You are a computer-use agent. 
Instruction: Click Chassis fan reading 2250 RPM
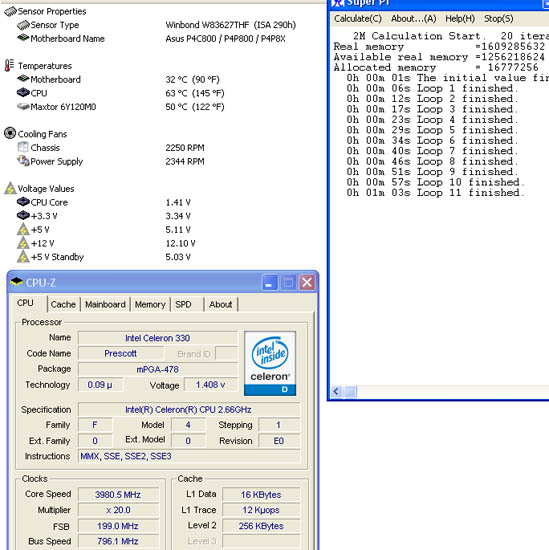coord(185,148)
